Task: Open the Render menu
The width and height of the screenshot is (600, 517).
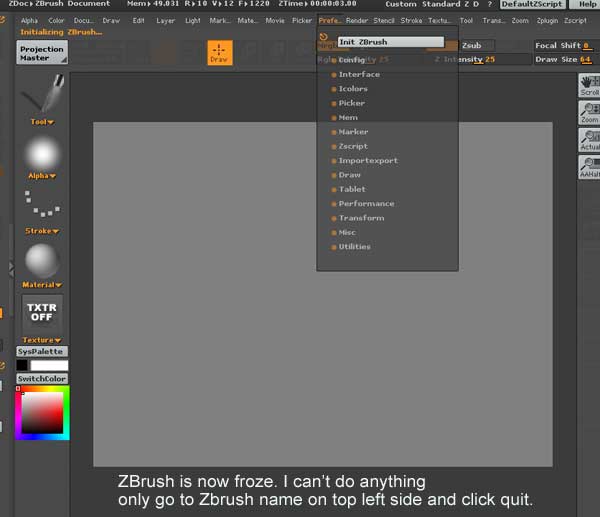Action: tap(357, 21)
